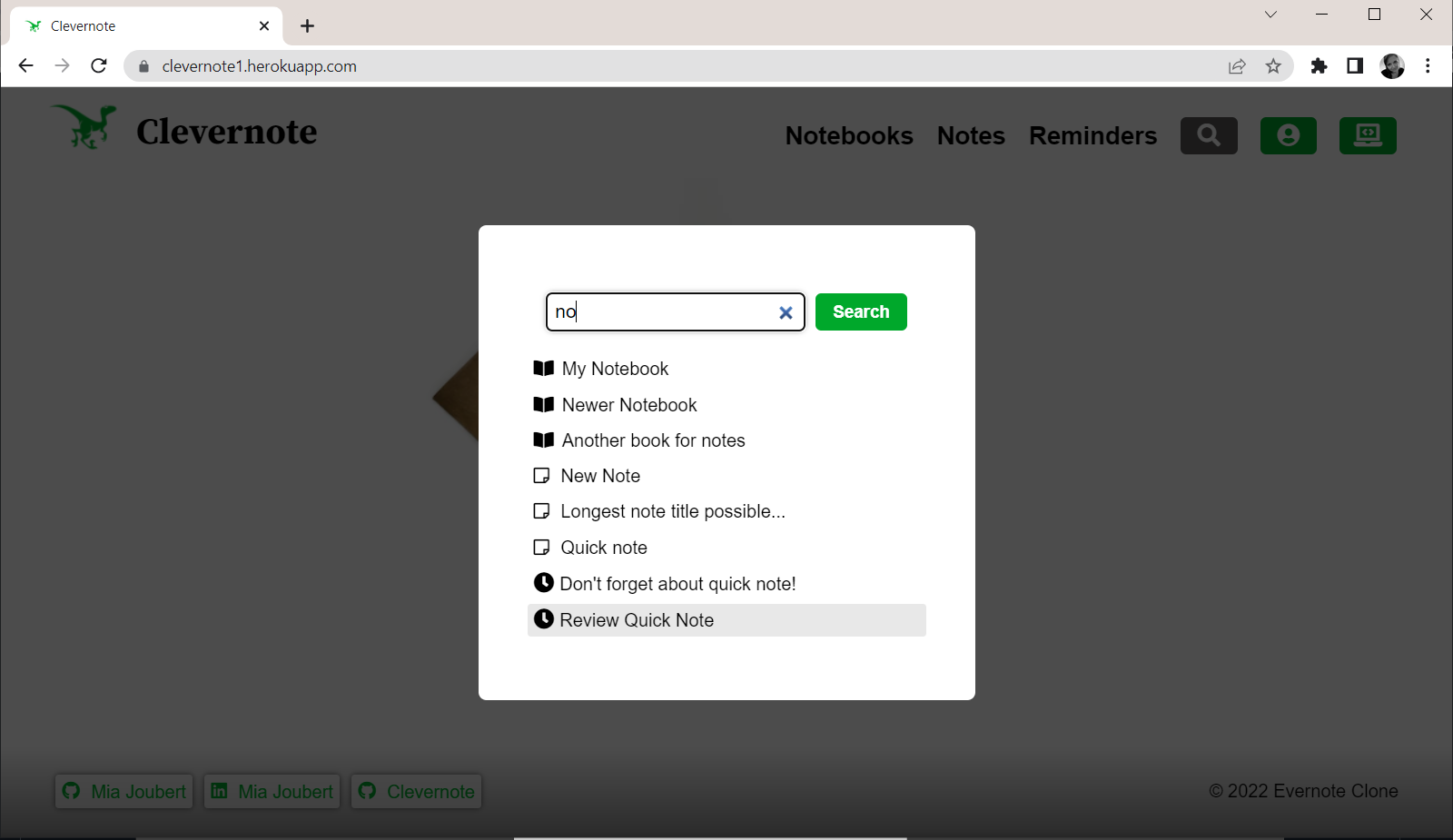The image size is (1453, 840).
Task: Toggle the browser side panel icon
Action: [x=1355, y=65]
